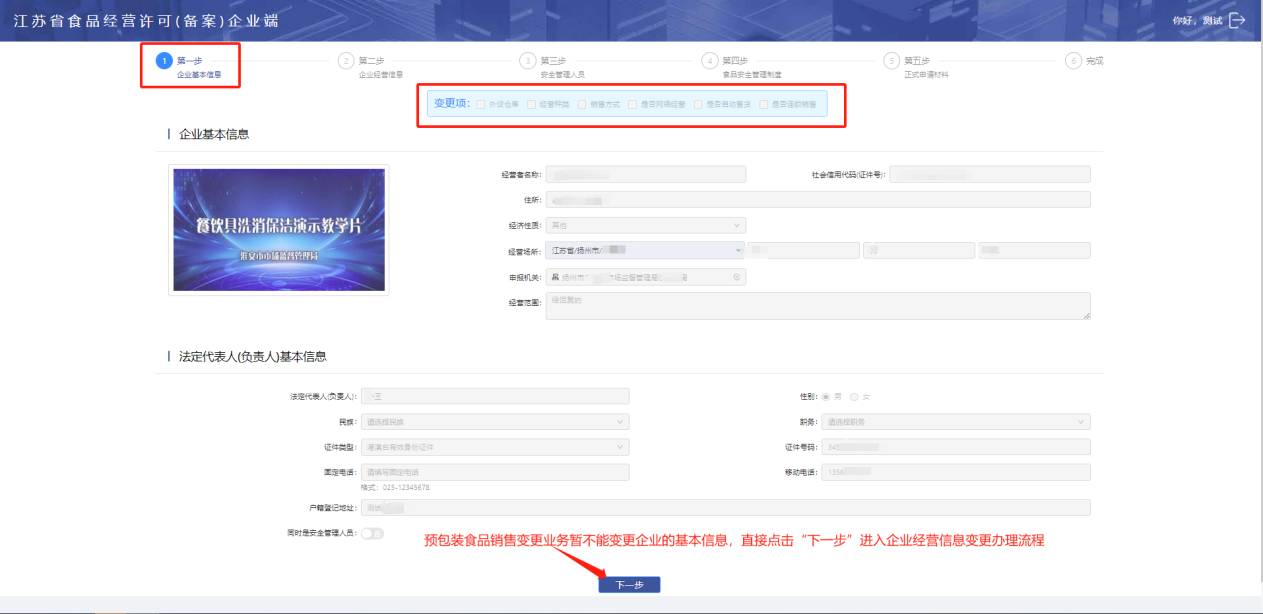1263x614 pixels.
Task: Open the 经济性质 dropdown
Action: click(645, 226)
